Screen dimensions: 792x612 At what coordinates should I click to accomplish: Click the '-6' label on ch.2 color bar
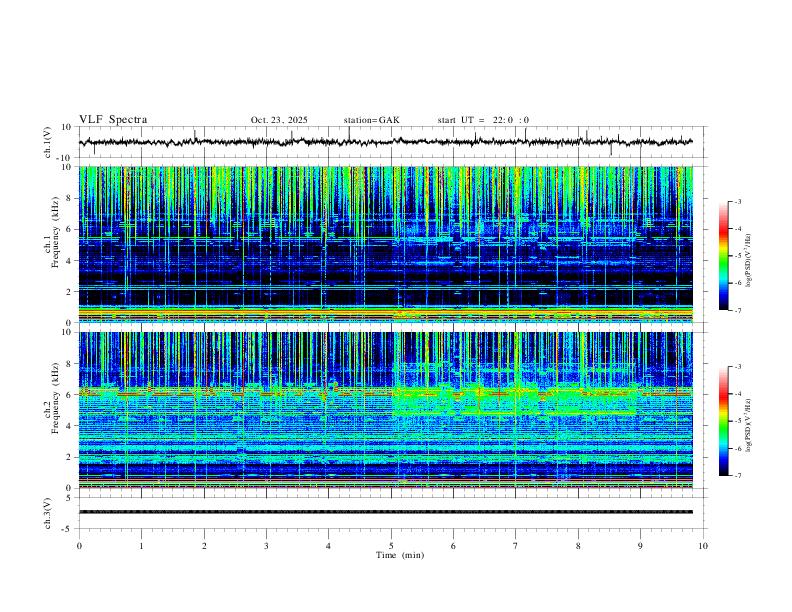(737, 448)
